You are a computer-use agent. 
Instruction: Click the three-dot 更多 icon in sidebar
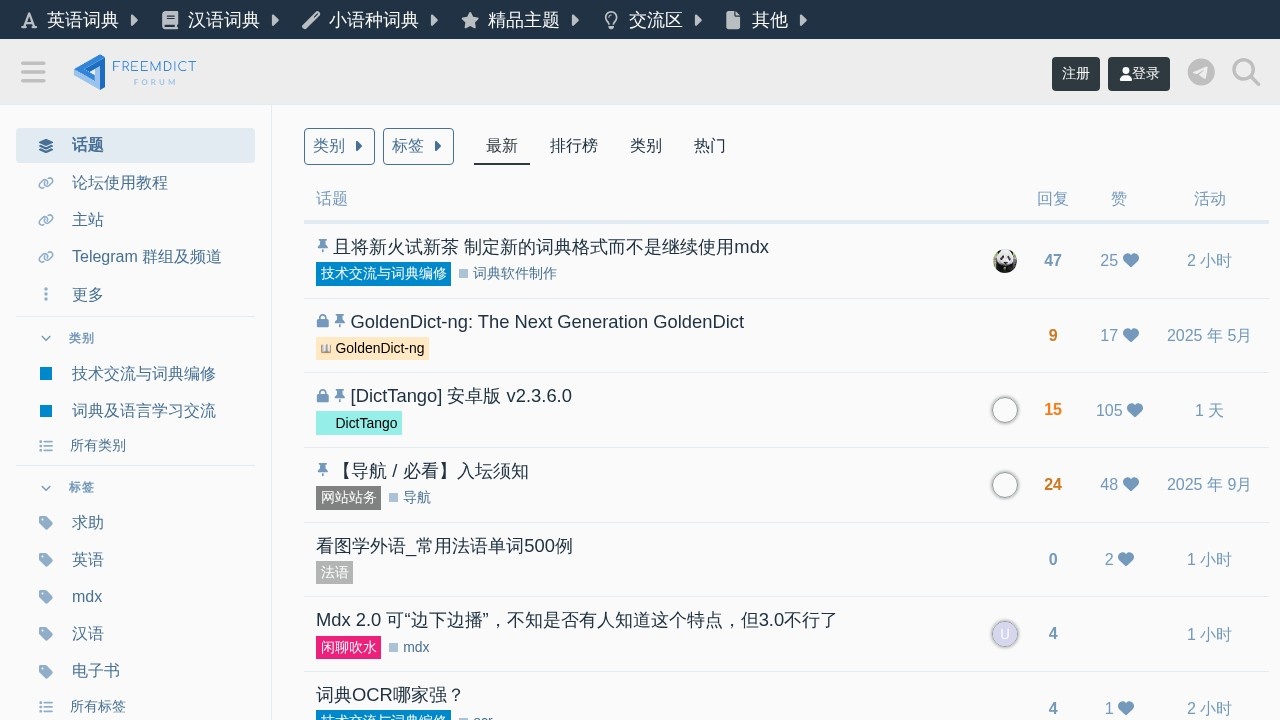46,294
